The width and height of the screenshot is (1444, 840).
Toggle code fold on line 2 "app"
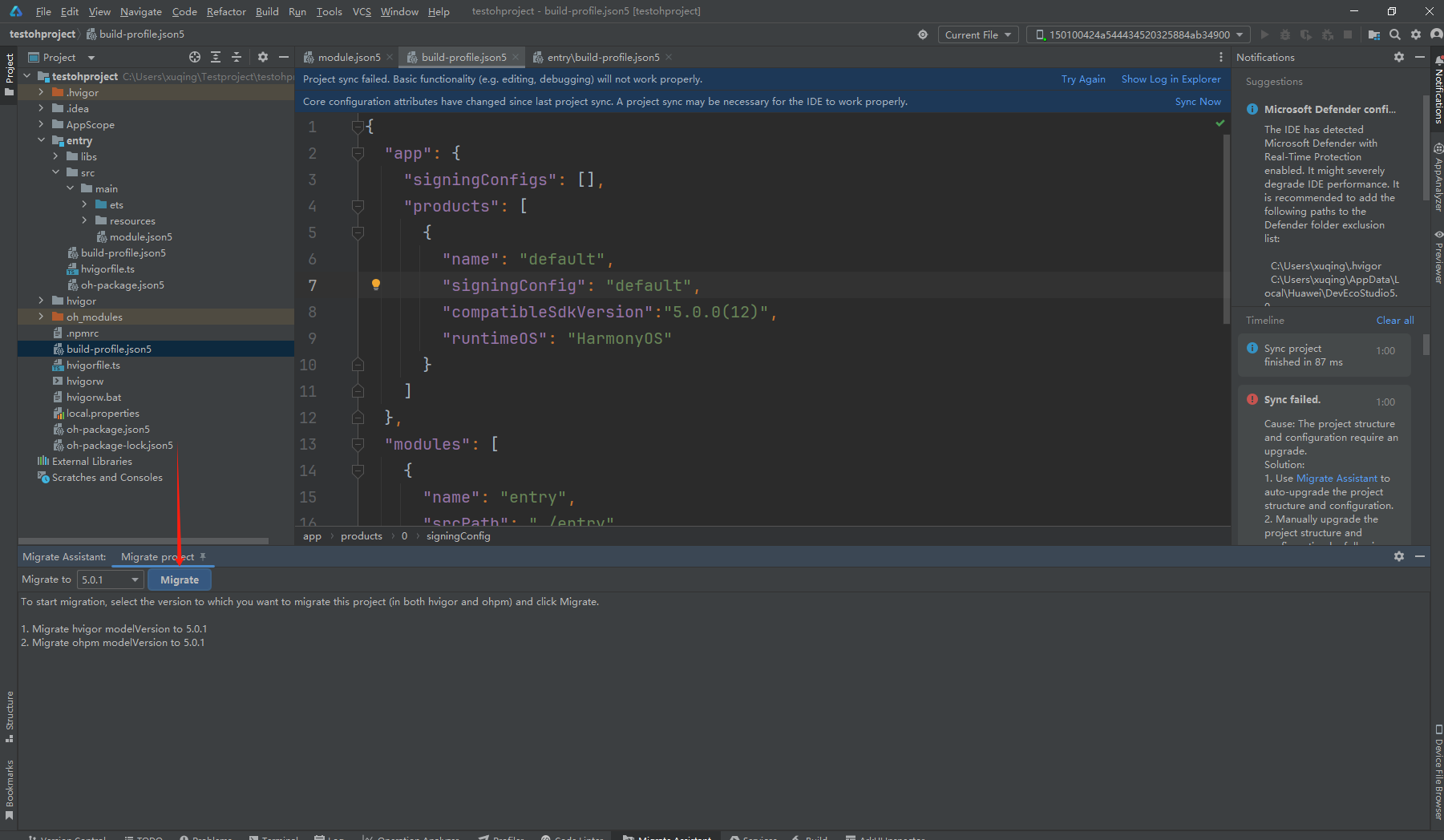tap(358, 153)
